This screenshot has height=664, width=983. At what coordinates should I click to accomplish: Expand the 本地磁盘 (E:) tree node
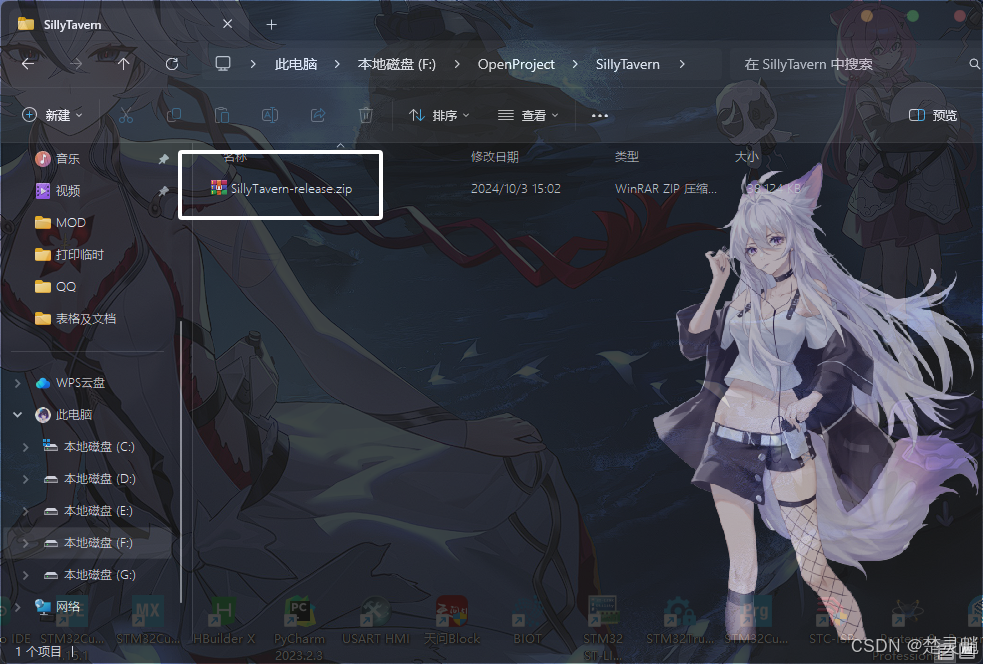pyautogui.click(x=25, y=510)
